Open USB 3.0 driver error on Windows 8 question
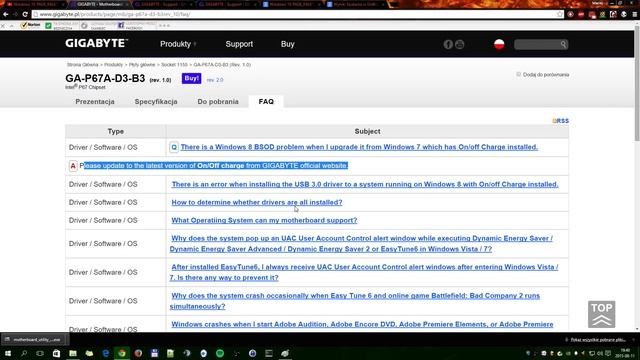640x360 pixels. pos(365,184)
